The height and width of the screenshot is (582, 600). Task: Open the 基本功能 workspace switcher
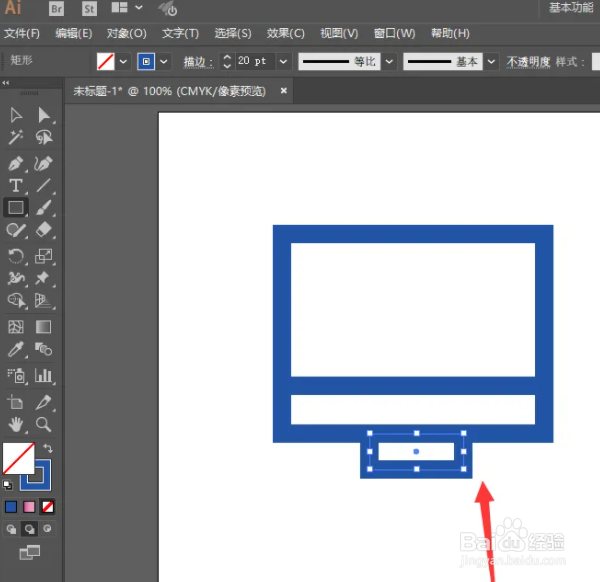click(571, 7)
